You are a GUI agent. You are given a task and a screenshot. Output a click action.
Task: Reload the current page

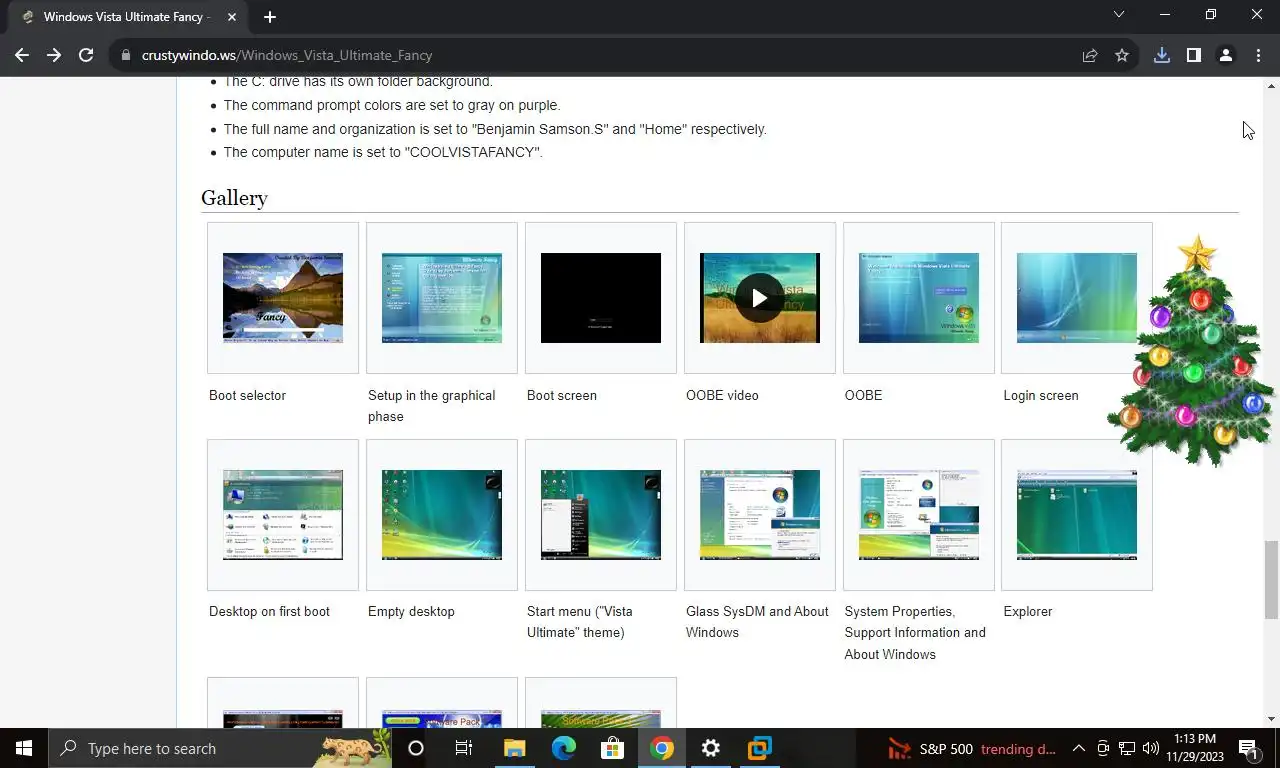(86, 55)
